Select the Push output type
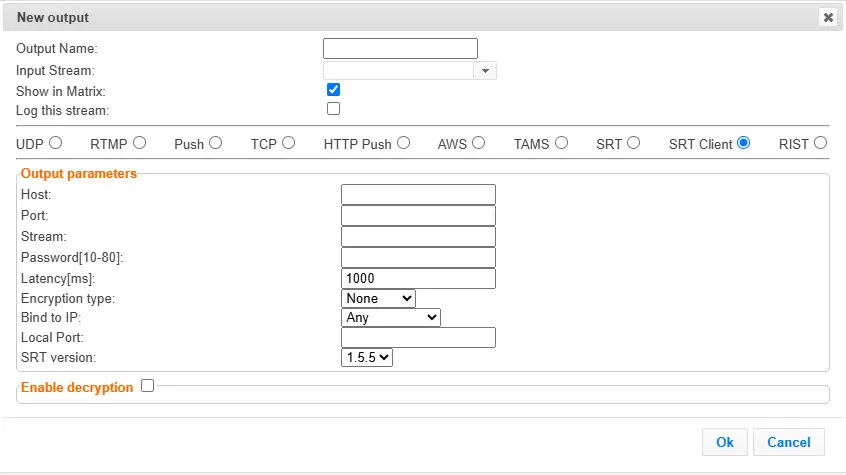Viewport: 846px width, 475px height. (x=216, y=143)
